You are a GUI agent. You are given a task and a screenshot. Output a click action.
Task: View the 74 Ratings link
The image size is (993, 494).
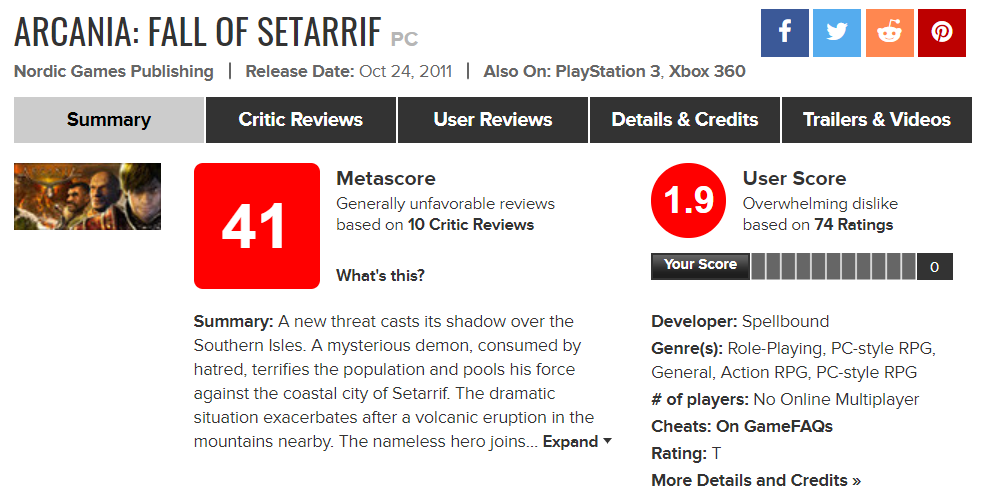[x=853, y=225]
